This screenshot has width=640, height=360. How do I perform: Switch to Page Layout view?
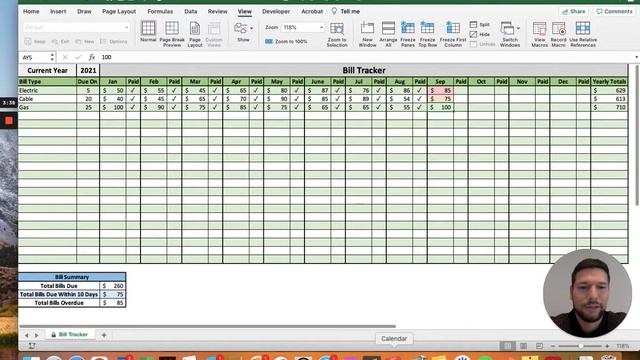[x=195, y=33]
